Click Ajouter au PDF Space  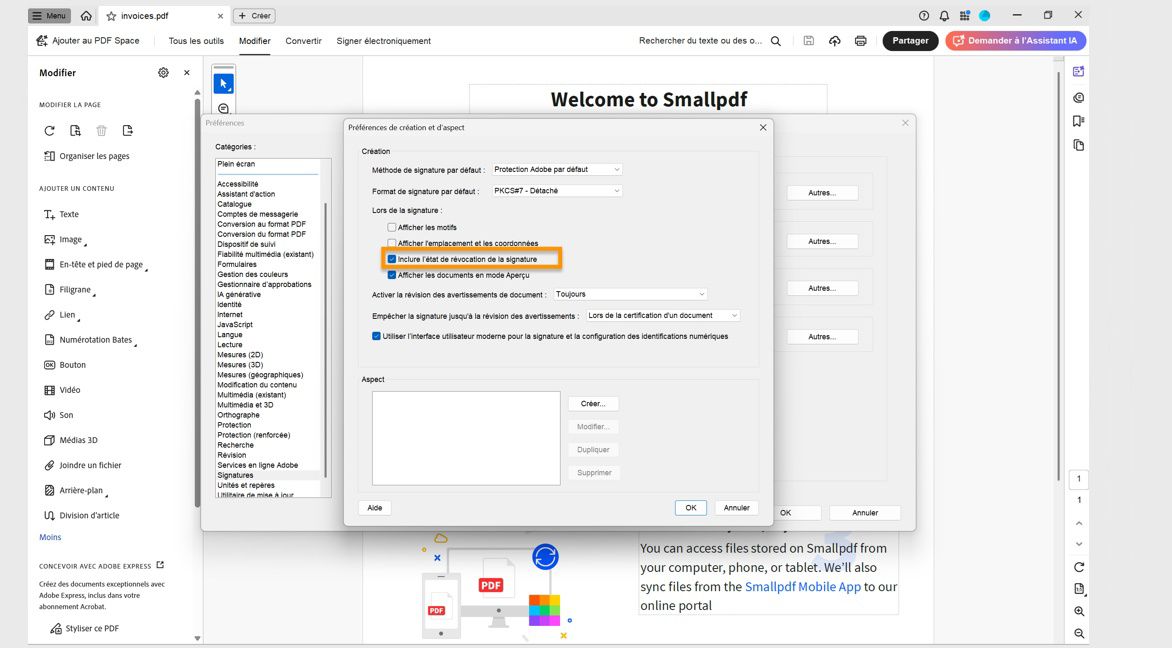tap(88, 41)
